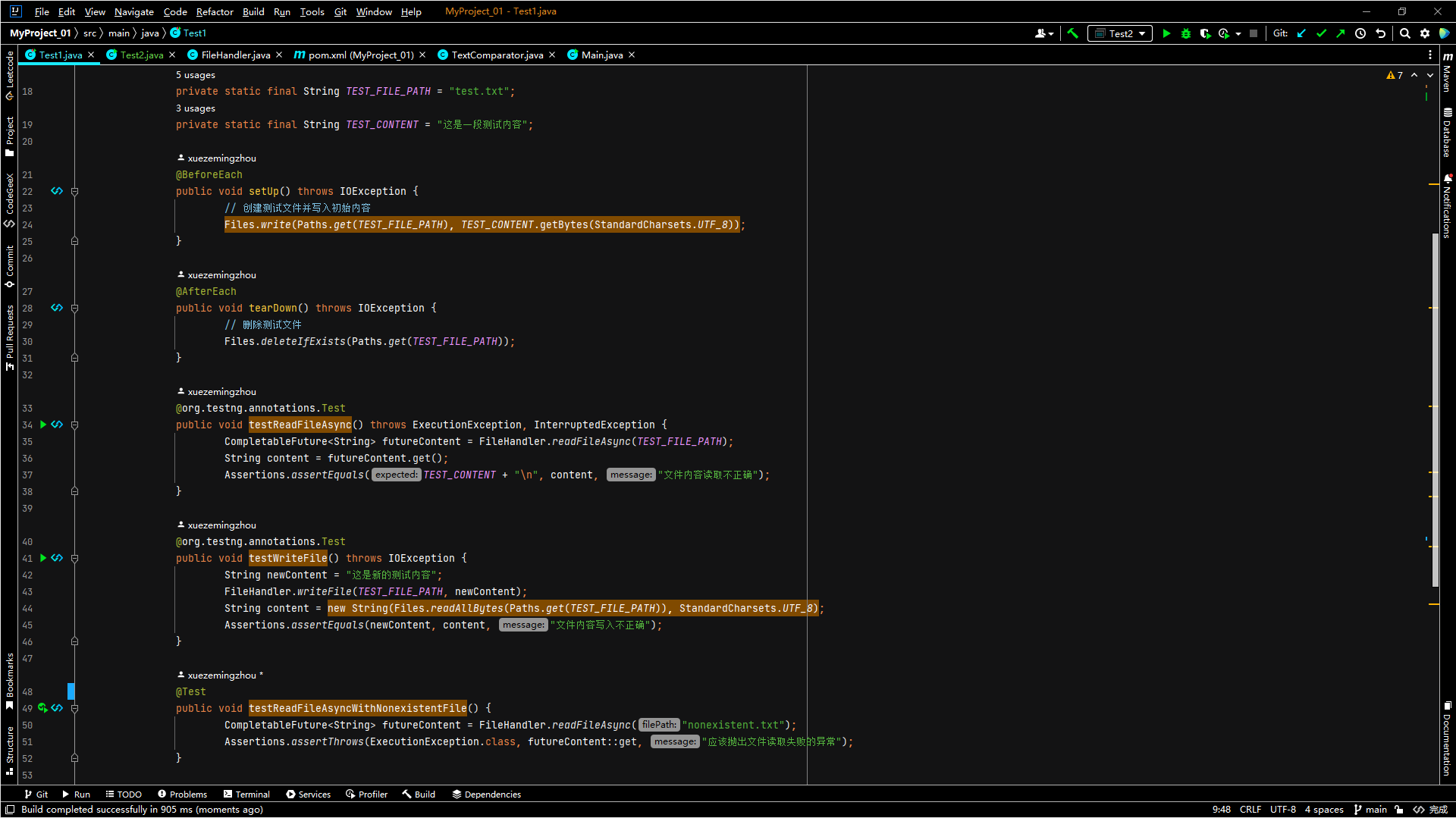
Task: Open the Code With Me users icon
Action: tap(1044, 33)
